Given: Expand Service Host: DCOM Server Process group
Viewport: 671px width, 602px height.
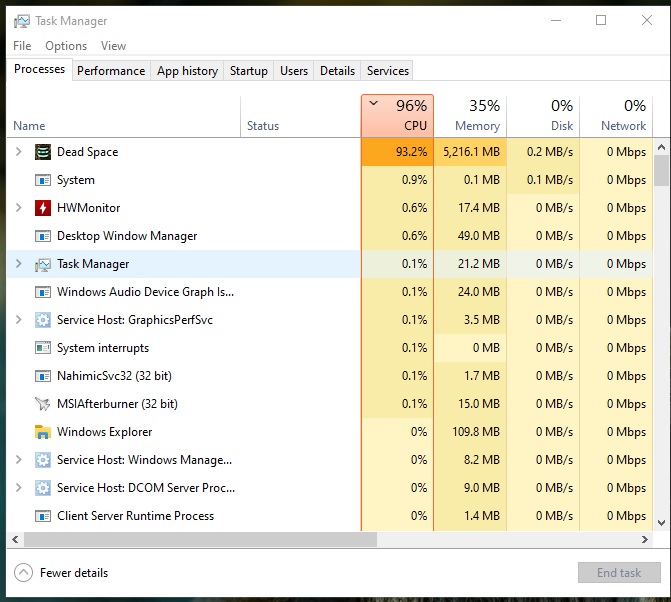Looking at the screenshot, I should [18, 488].
